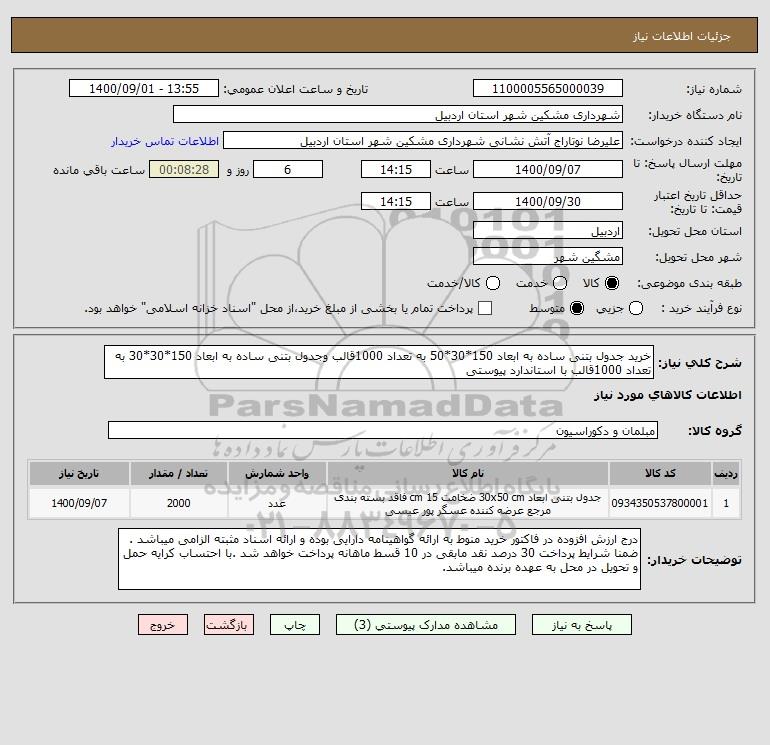Click the تعداد / مقدار column header
The height and width of the screenshot is (745, 770).
[178, 473]
